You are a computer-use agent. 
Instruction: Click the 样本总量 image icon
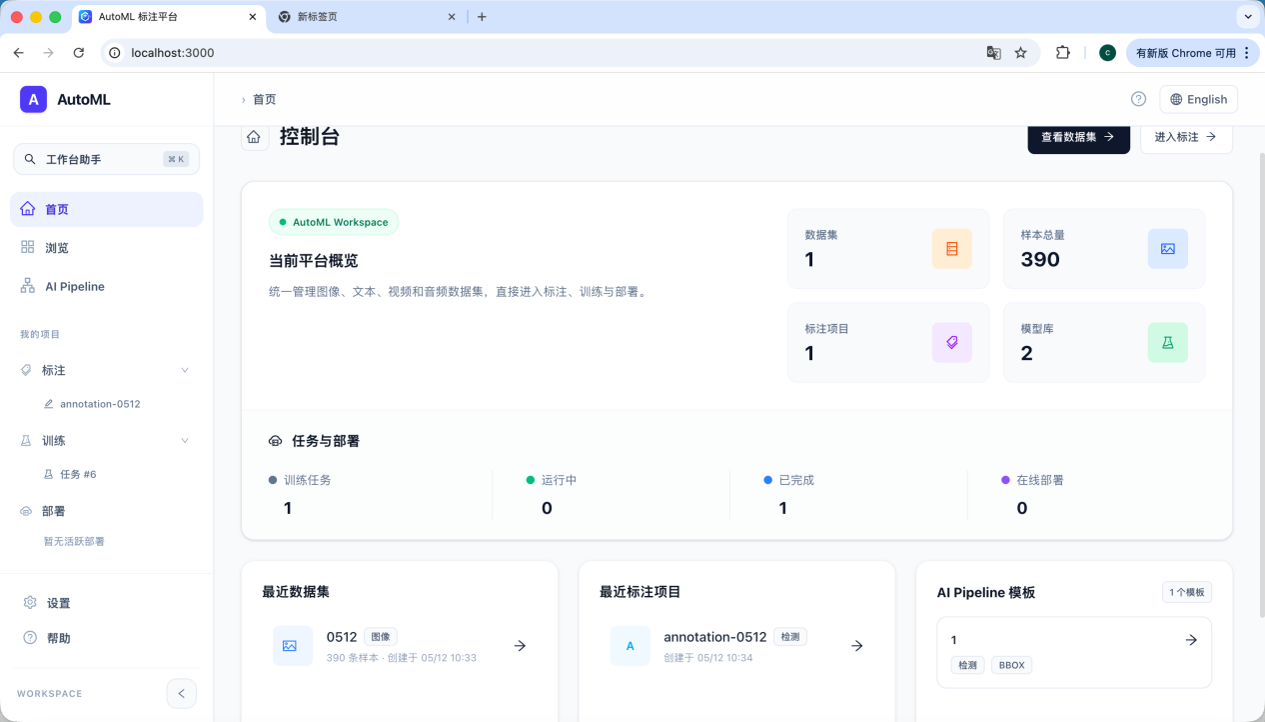tap(1168, 249)
